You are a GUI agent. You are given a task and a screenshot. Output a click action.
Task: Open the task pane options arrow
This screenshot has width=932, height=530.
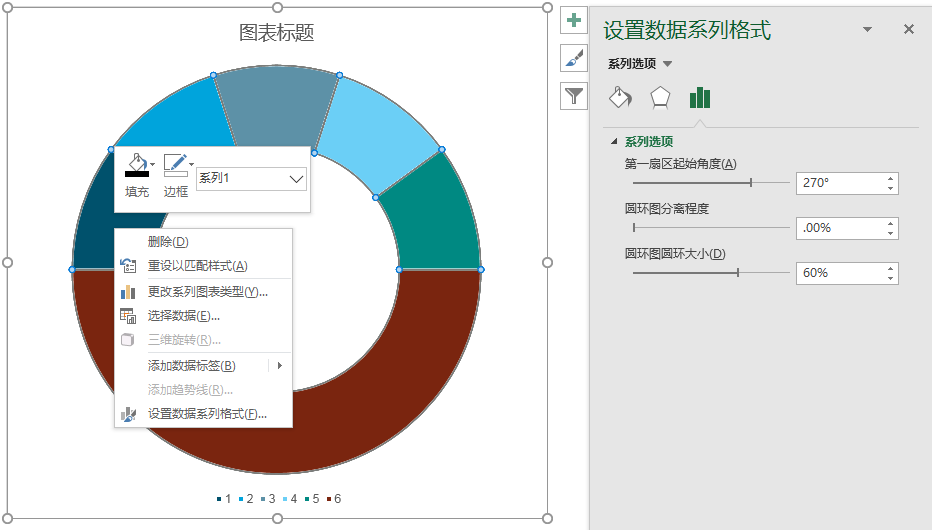pos(867,29)
